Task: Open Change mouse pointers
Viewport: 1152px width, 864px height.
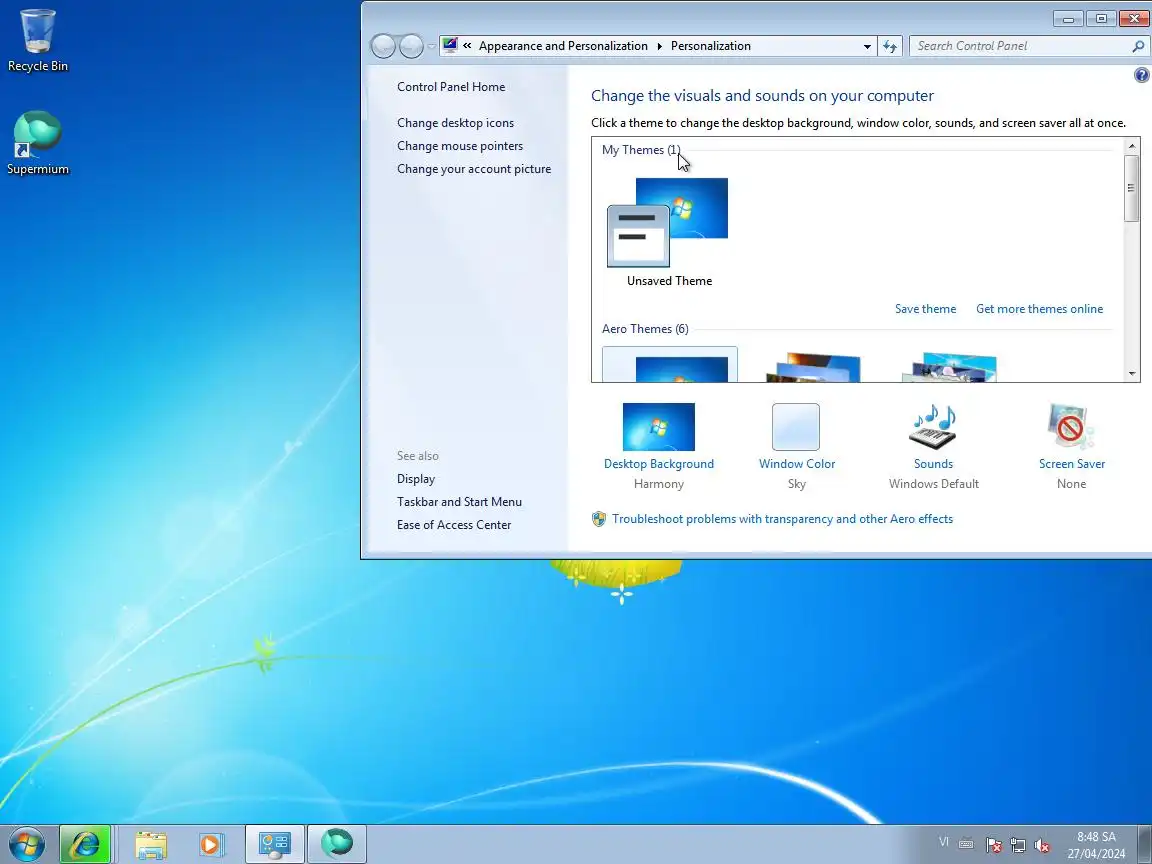Action: pyautogui.click(x=460, y=145)
